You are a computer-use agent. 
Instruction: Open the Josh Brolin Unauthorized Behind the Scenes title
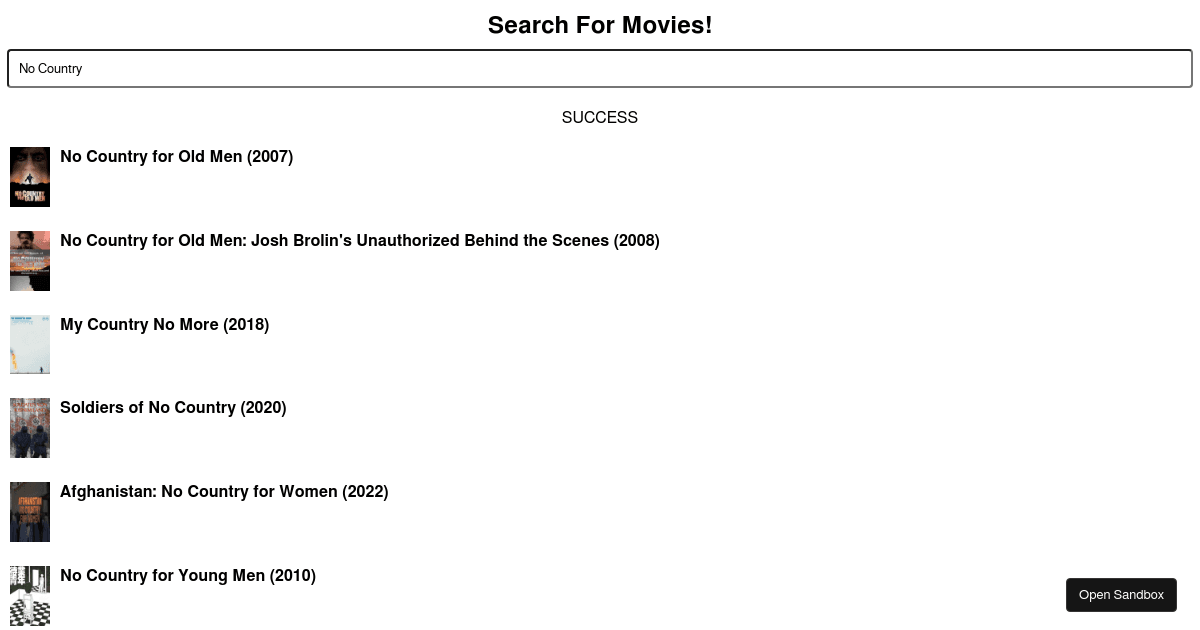pyautogui.click(x=359, y=241)
